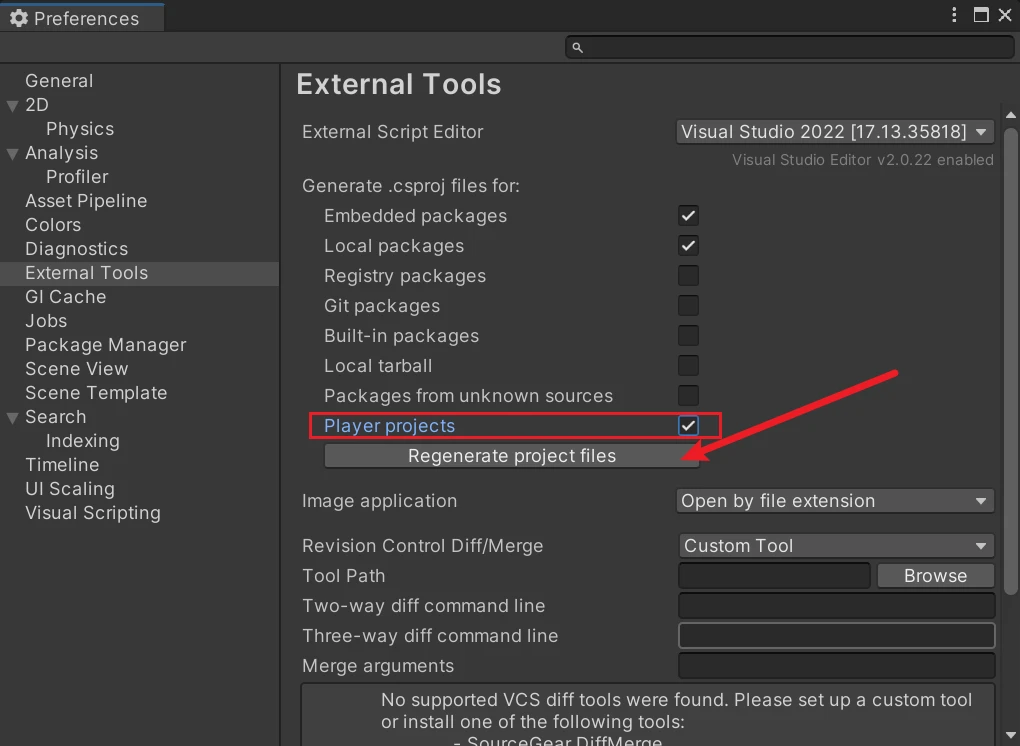Click the Preferences gear icon in tab
1020x746 pixels.
point(19,18)
